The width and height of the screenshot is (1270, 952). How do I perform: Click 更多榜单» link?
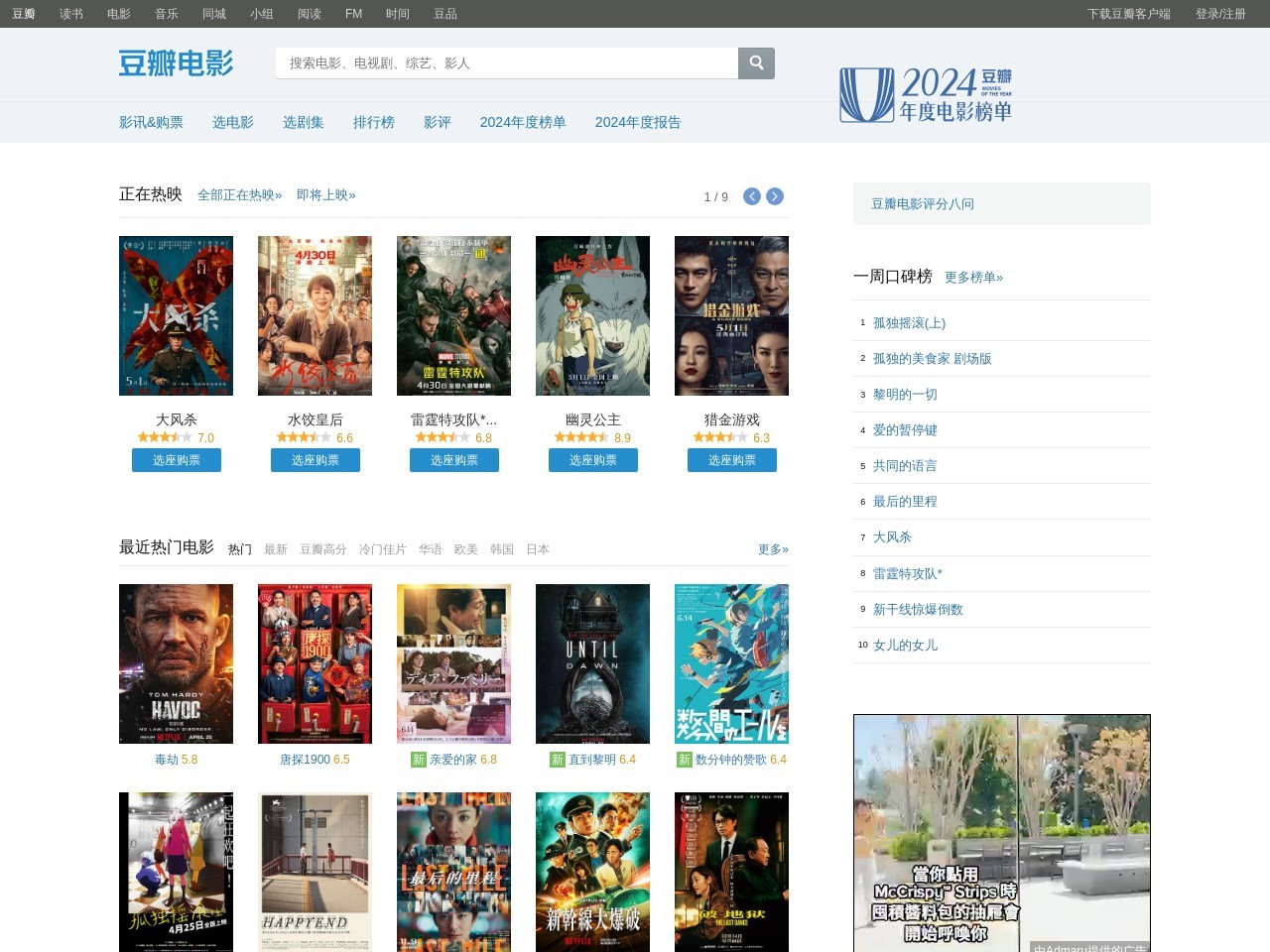(x=973, y=278)
